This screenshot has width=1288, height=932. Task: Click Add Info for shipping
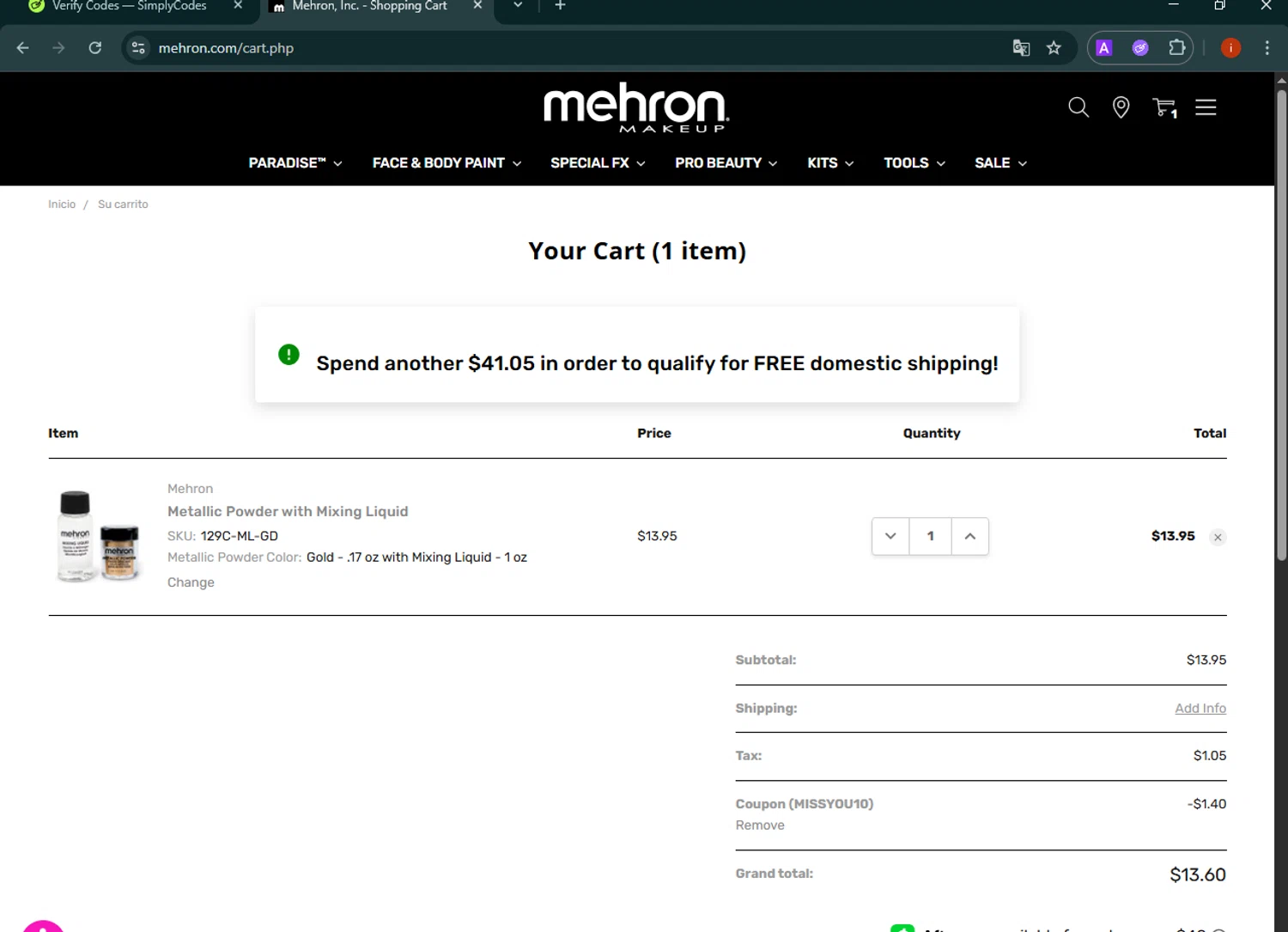[x=1200, y=709]
